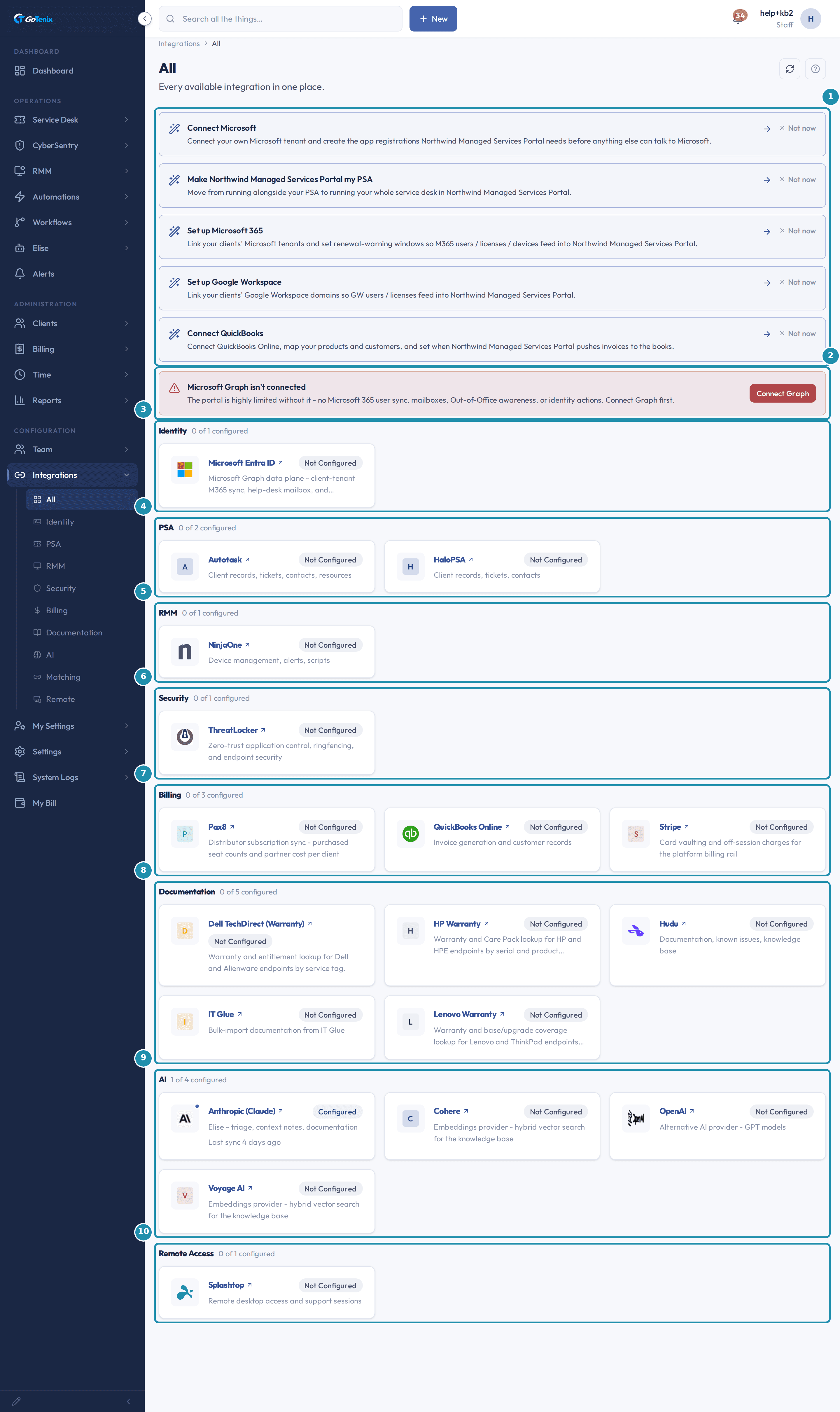Click the QuickBooks Online green logo
This screenshot has height=1412, width=840.
click(x=410, y=833)
